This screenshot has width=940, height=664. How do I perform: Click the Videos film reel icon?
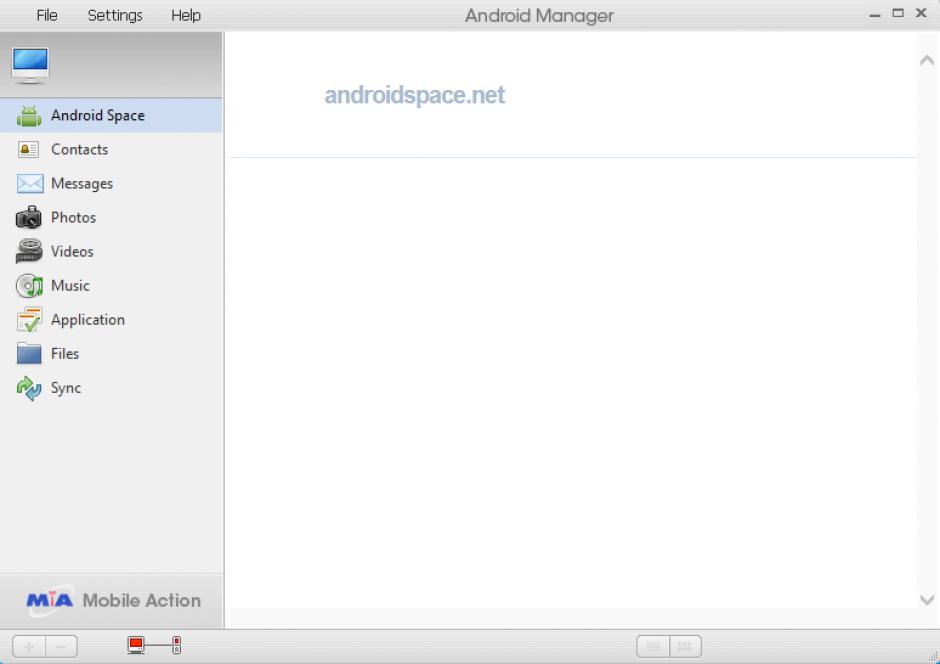29,251
